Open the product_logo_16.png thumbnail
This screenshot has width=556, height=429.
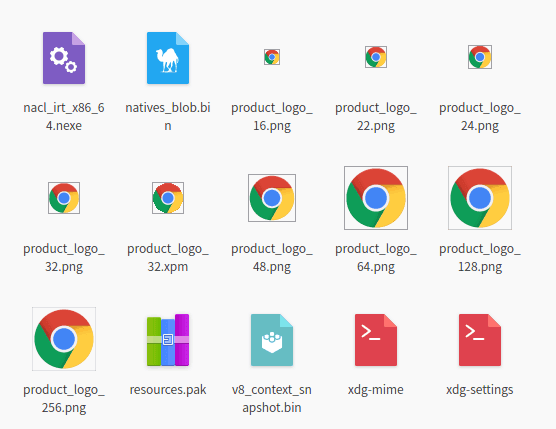pos(272,57)
